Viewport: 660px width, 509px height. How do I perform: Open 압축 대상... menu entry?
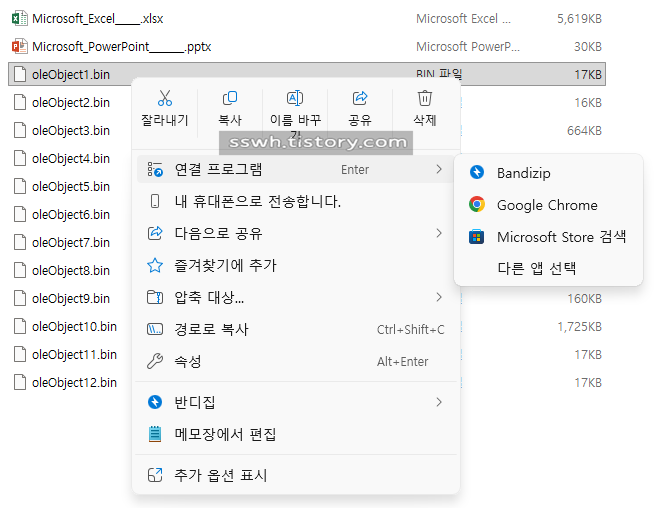295,297
